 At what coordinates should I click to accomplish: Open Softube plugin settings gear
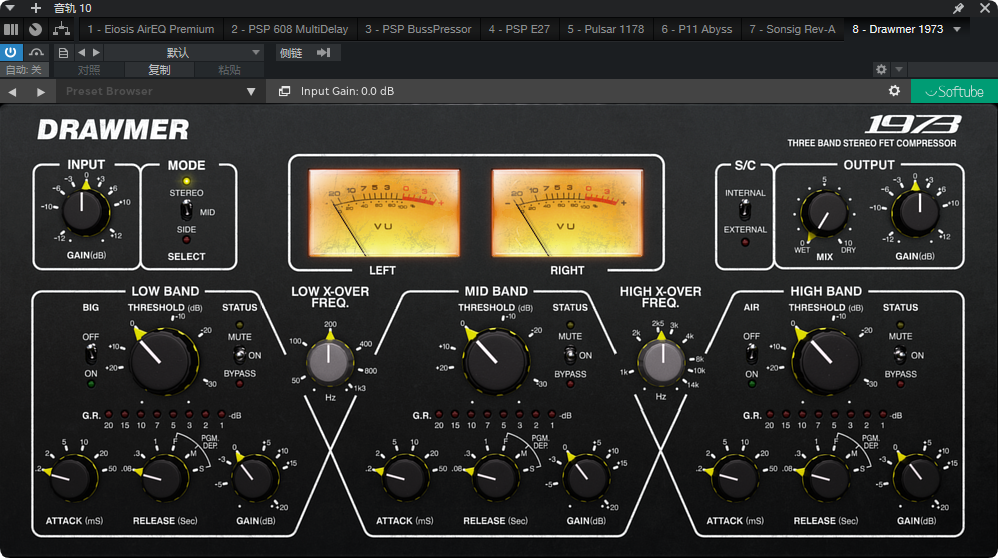pos(894,91)
